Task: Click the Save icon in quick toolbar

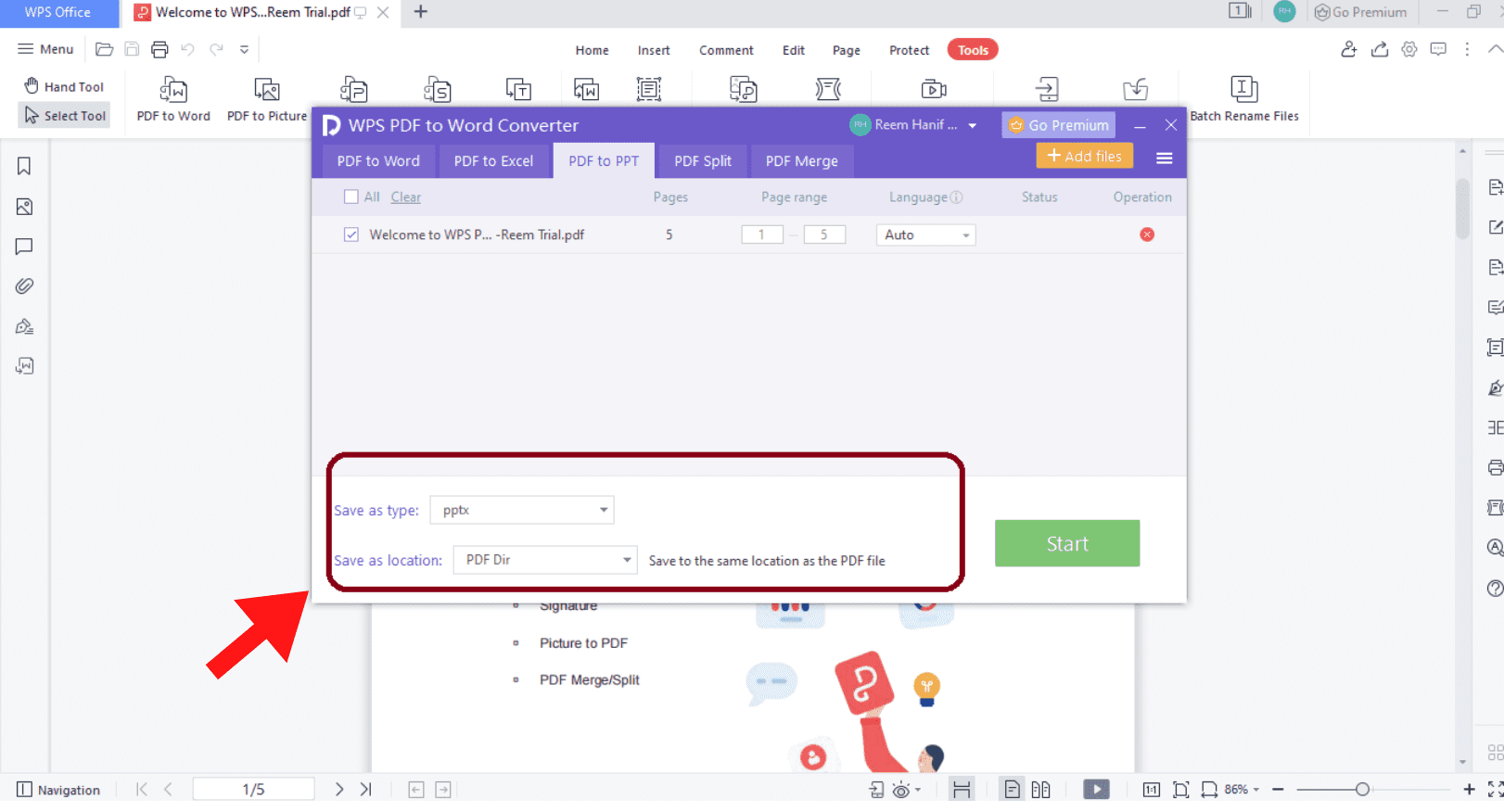Action: (x=132, y=49)
